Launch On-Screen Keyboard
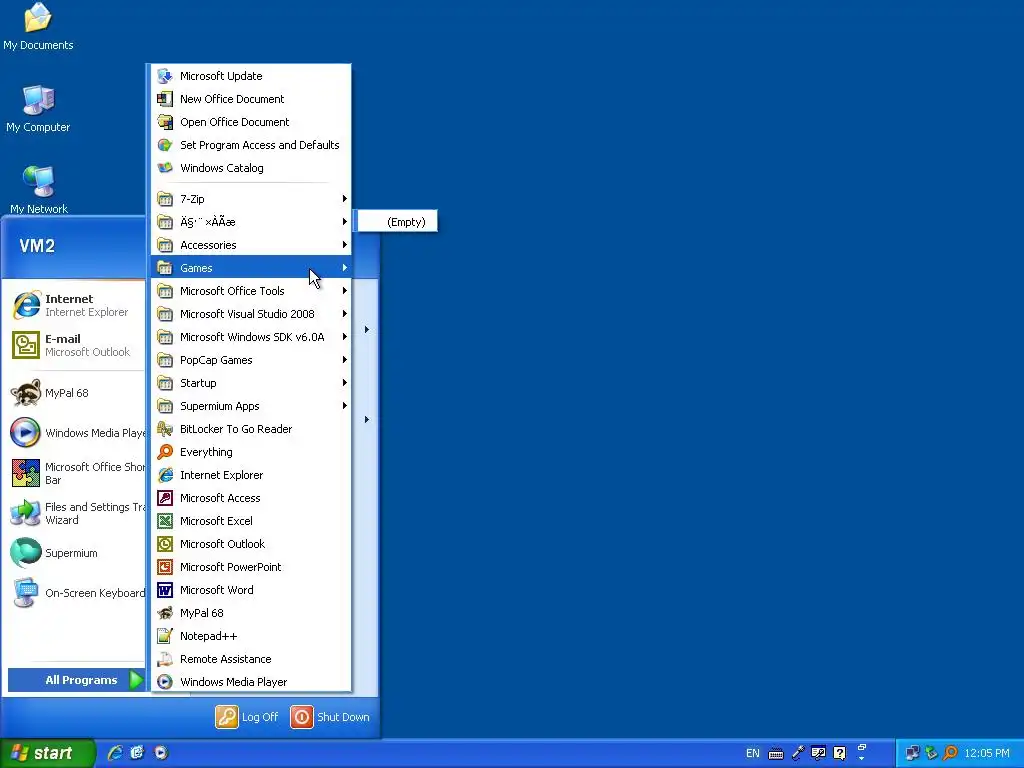 click(76, 593)
